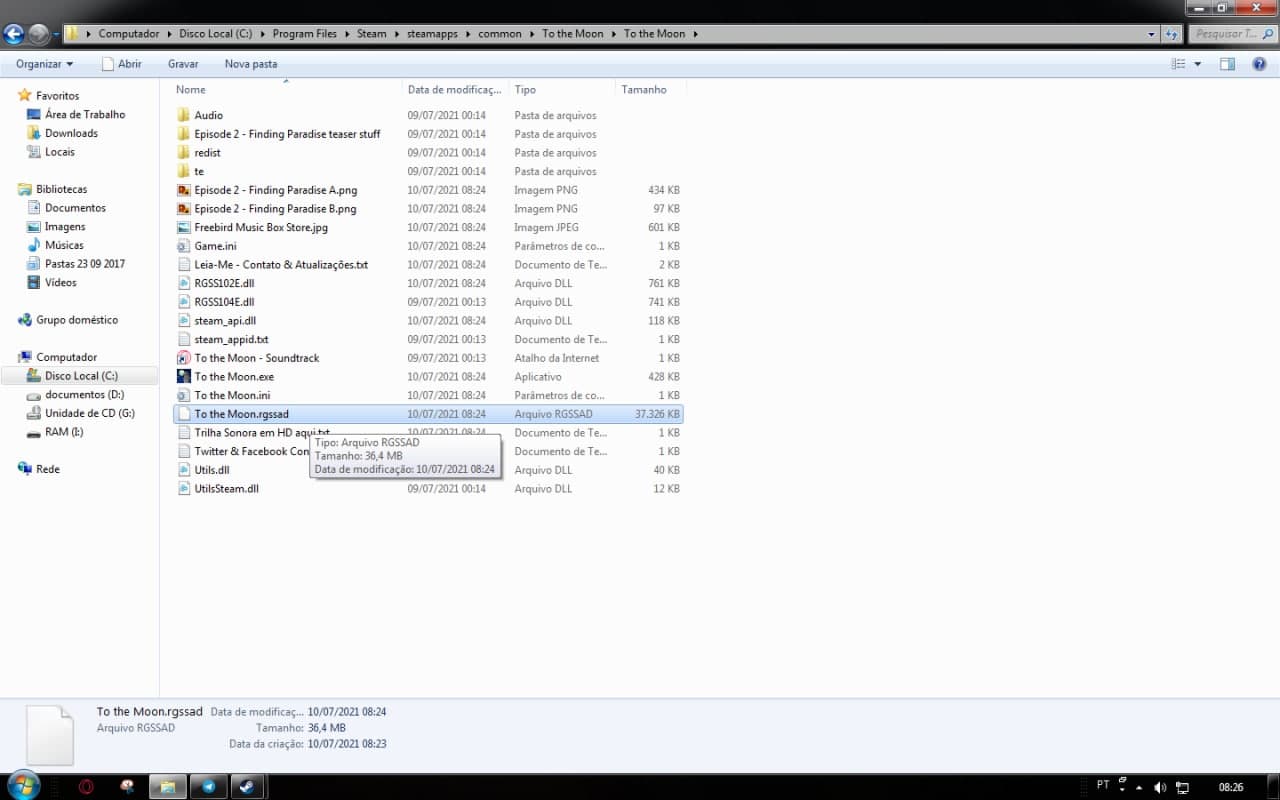Open Downloads in the navigation pane
Screen dimensions: 1280x800
pyautogui.click(x=71, y=133)
